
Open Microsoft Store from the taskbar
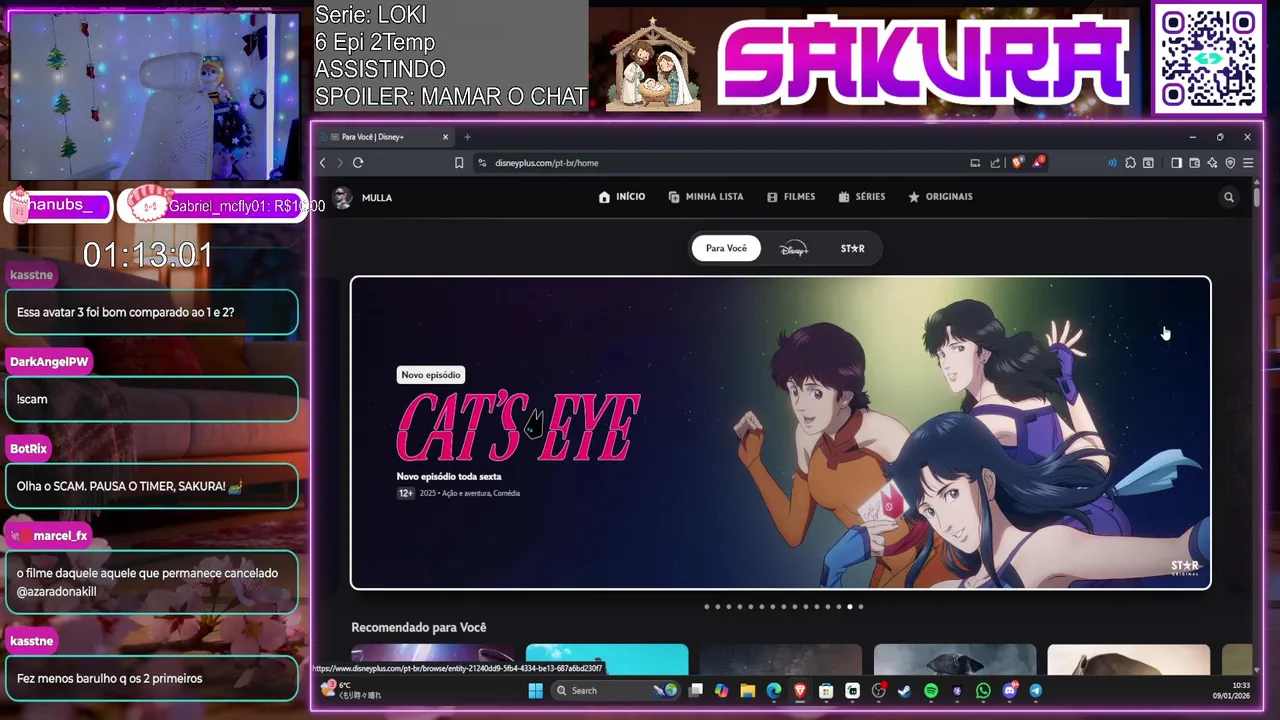[826, 690]
